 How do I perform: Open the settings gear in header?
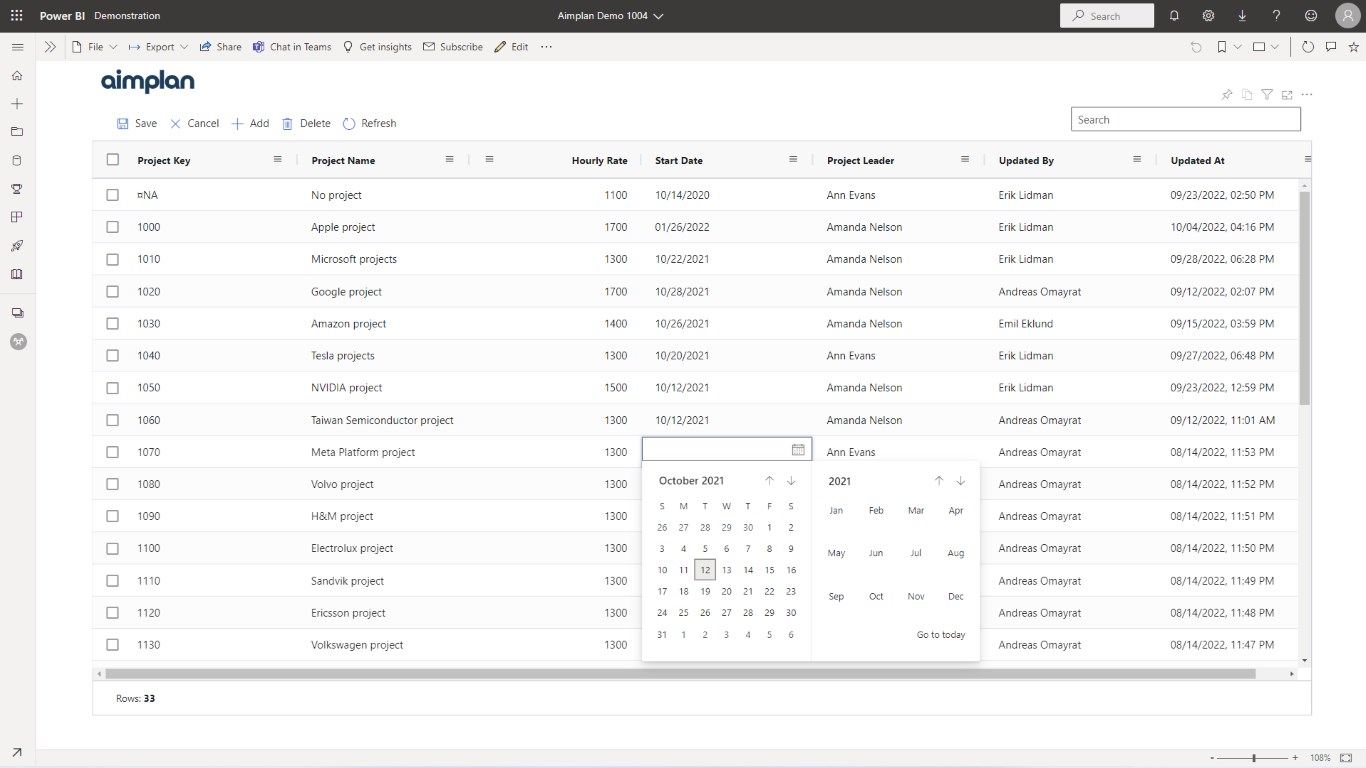(x=1208, y=16)
